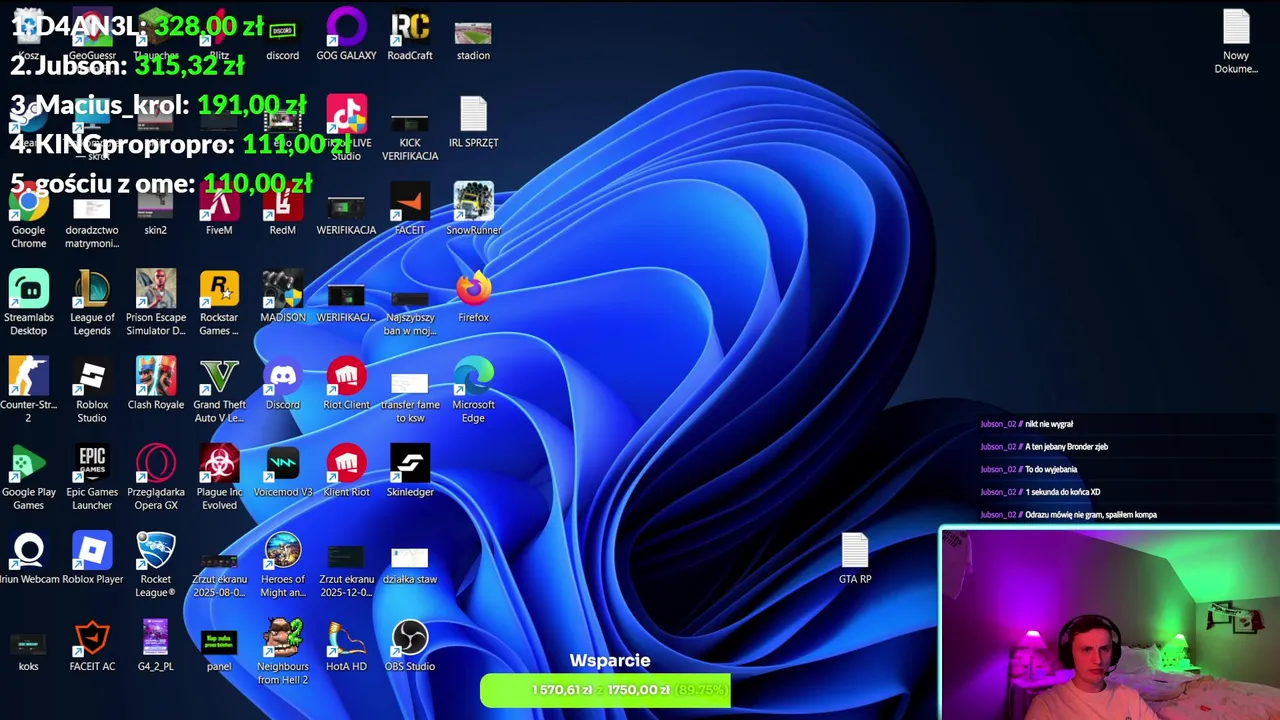Select the IRL SPRZĘT text document

473,123
